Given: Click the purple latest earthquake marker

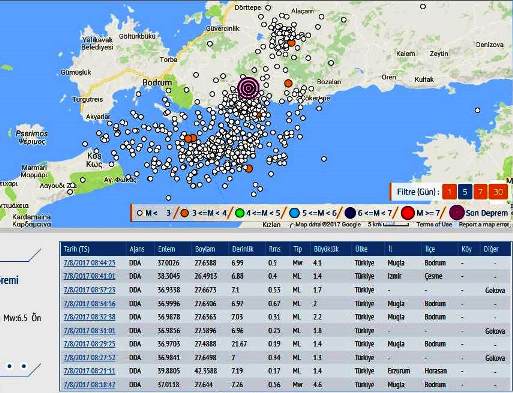Looking at the screenshot, I should coord(248,88).
